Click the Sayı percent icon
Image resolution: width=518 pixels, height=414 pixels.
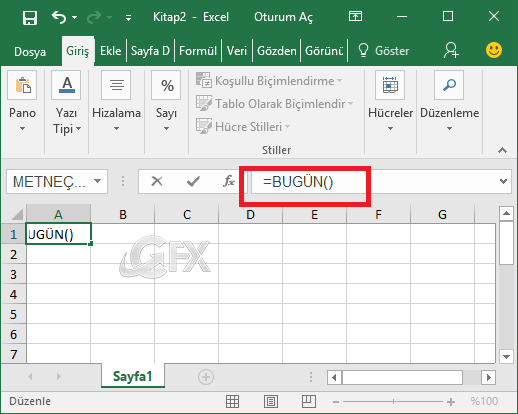pos(166,85)
